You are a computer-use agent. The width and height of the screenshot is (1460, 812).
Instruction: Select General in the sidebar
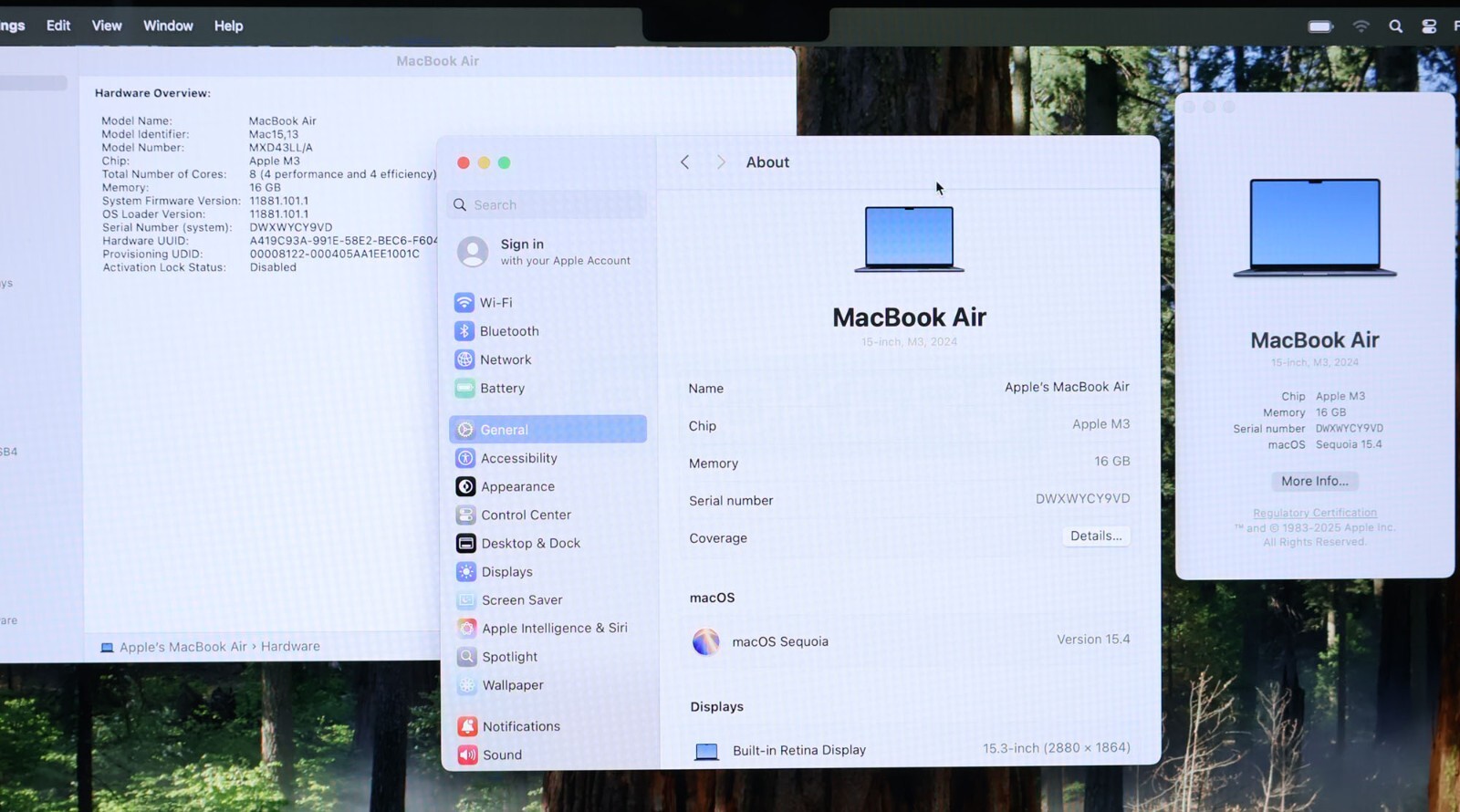[547, 430]
